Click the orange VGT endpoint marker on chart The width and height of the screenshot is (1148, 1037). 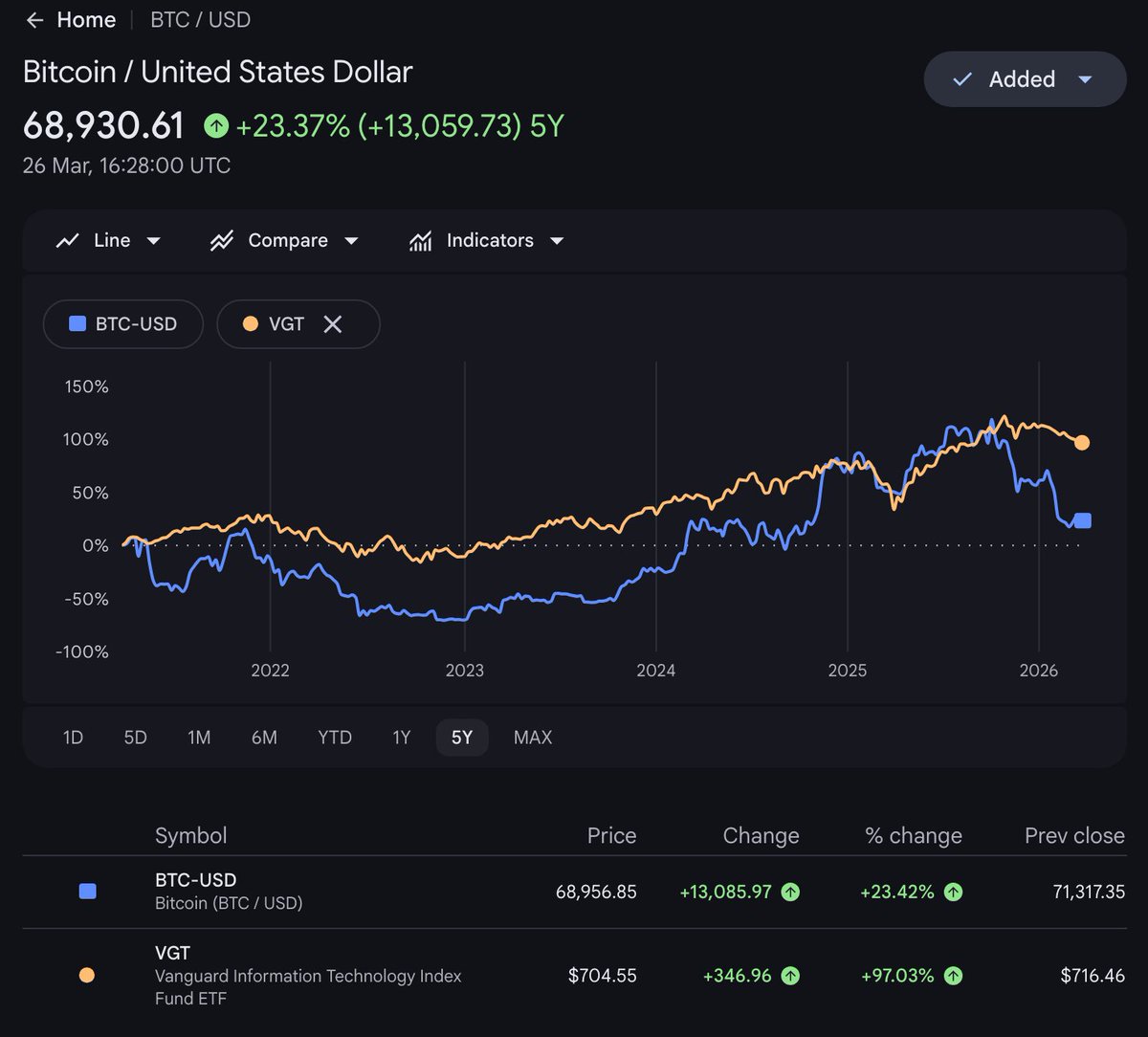pos(1082,442)
